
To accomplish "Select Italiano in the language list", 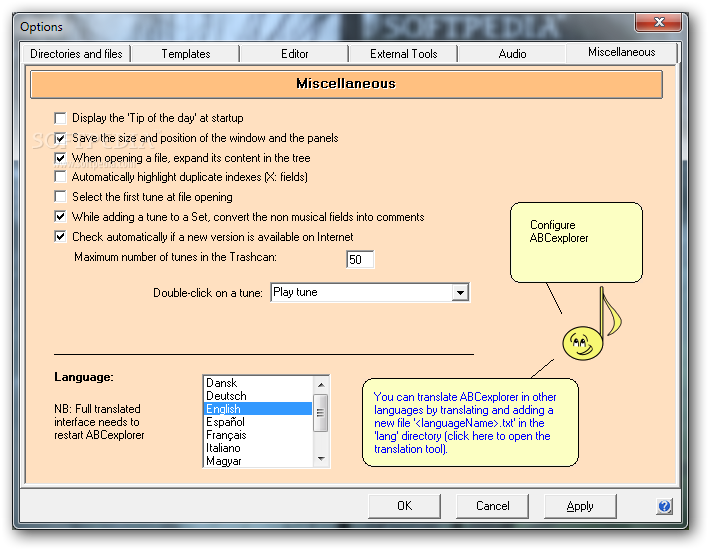I will (258, 448).
